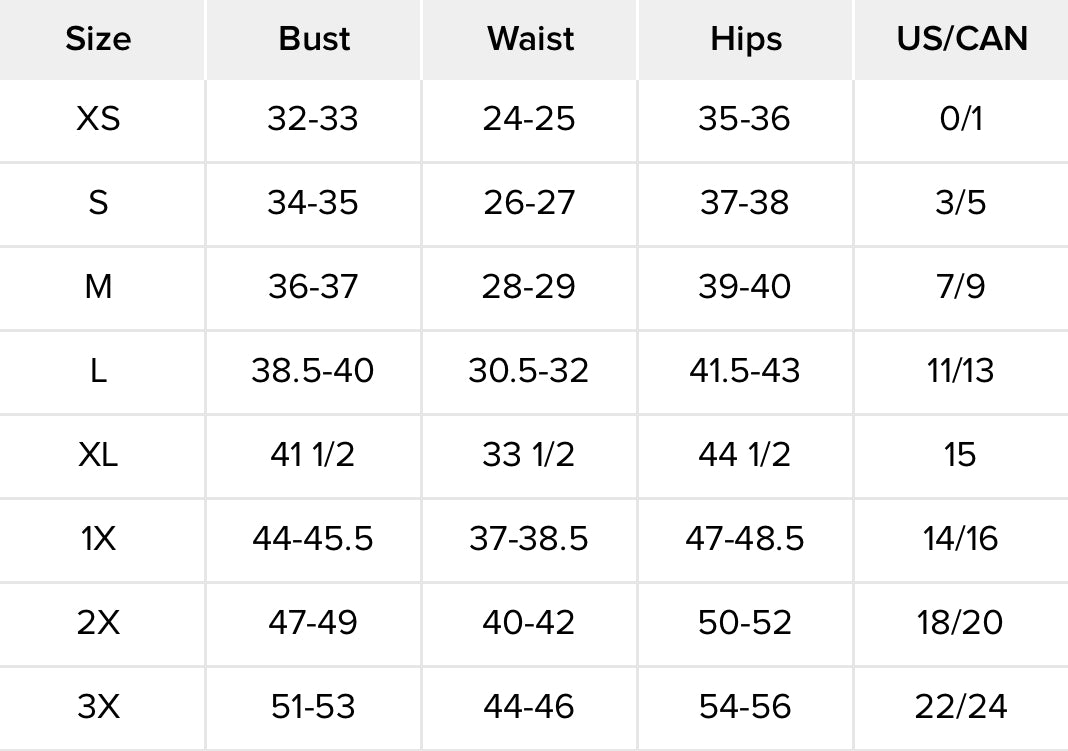Select waist measurement 24-25
Image resolution: width=1068 pixels, height=751 pixels.
pos(529,119)
